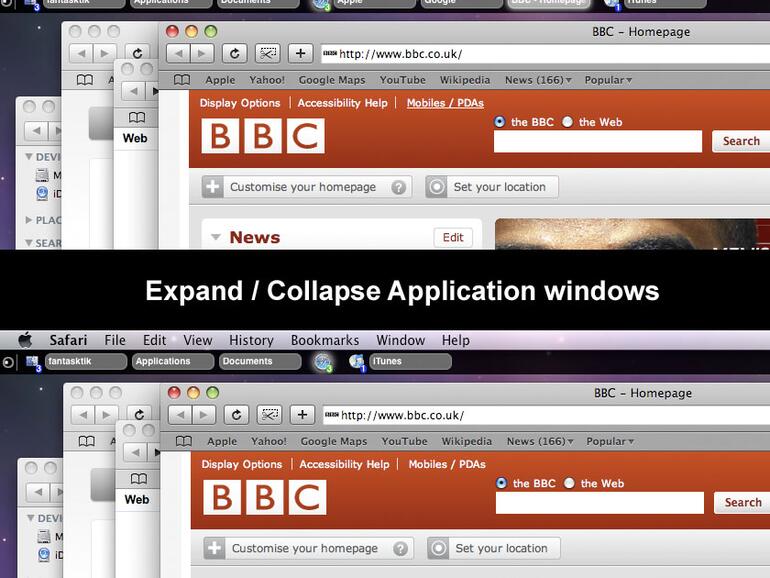Screen dimensions: 770x578
Task: Click the Search button on upper BBC page
Action: click(741, 141)
